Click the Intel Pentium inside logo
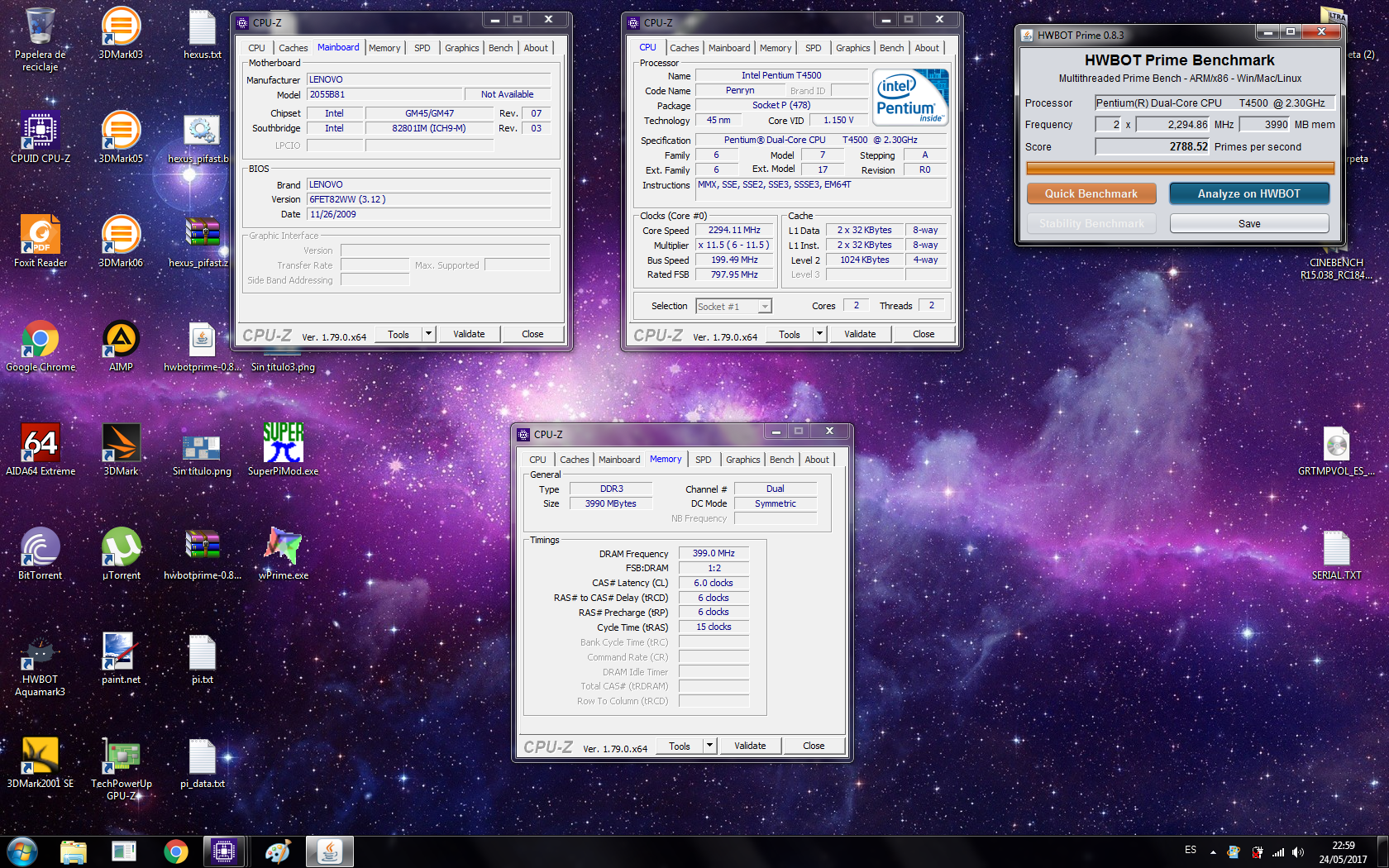 911,97
